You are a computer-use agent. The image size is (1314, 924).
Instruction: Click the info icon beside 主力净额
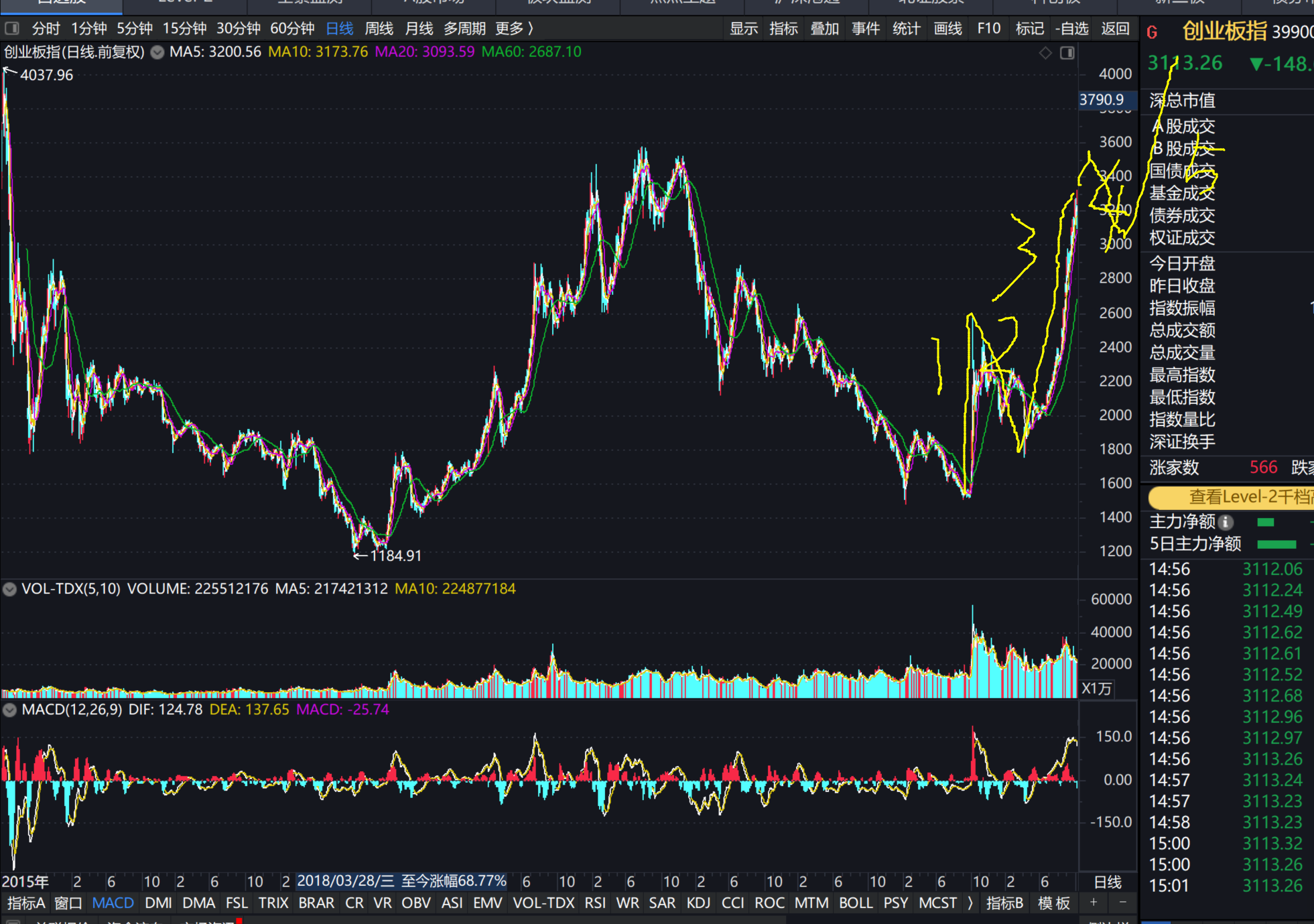tap(1226, 522)
